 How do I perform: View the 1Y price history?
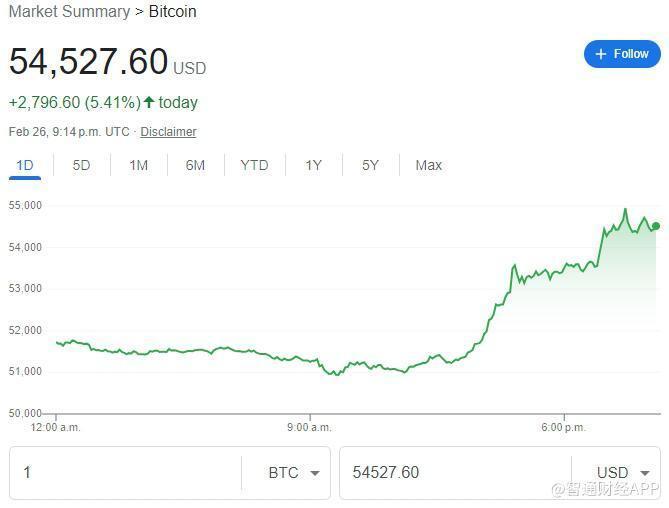tap(313, 165)
